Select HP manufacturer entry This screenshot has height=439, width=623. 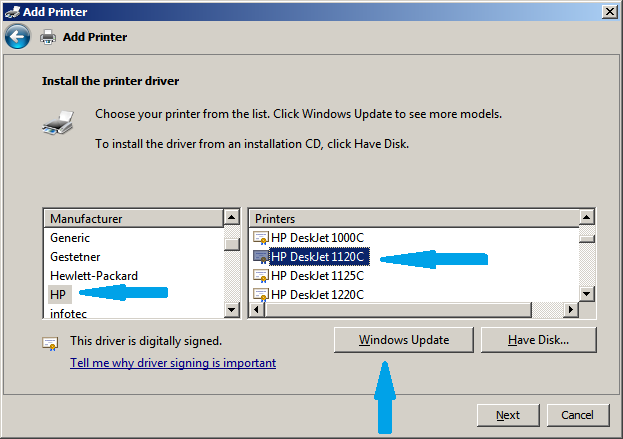pos(58,295)
